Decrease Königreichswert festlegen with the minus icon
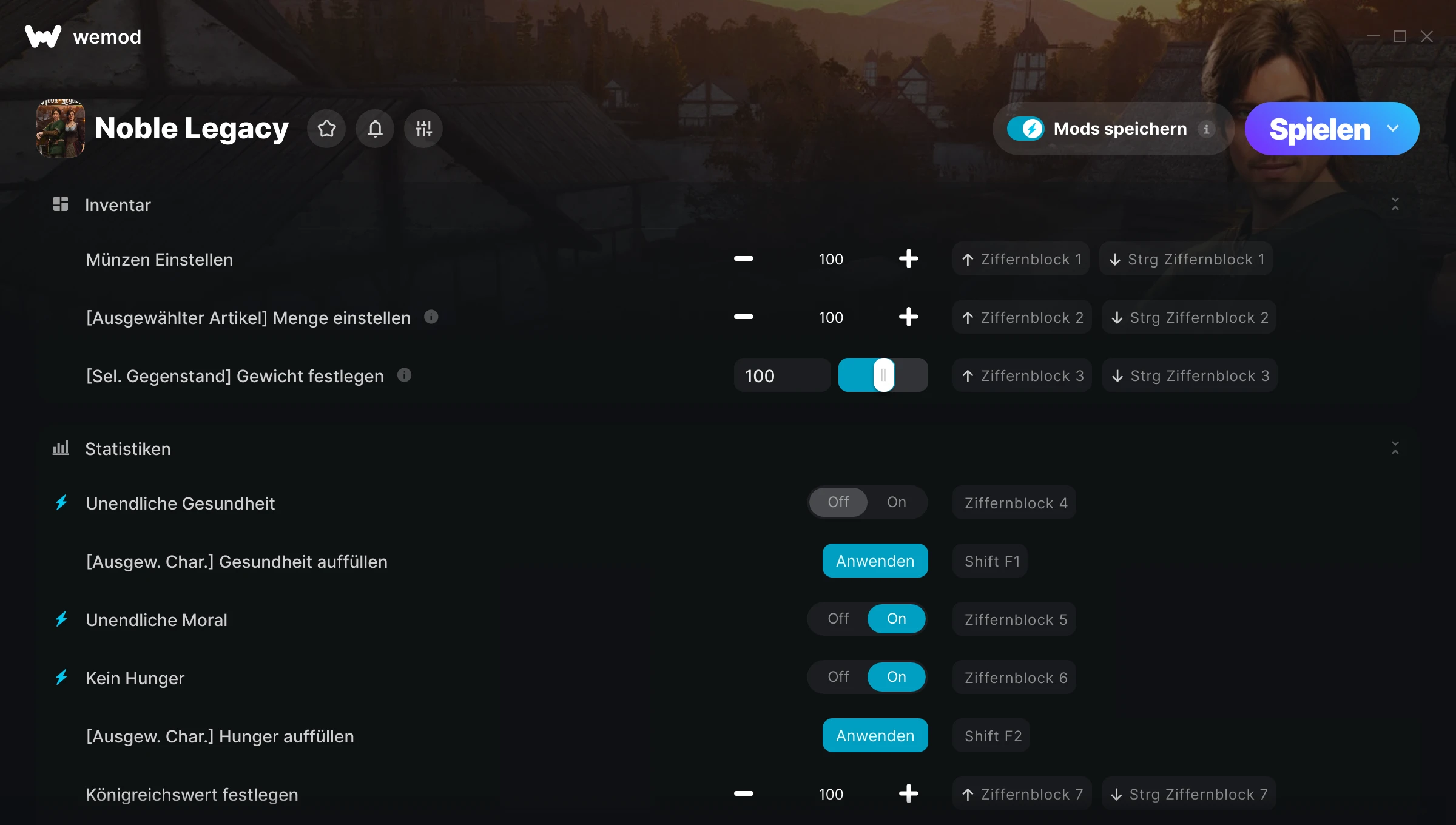 point(744,793)
